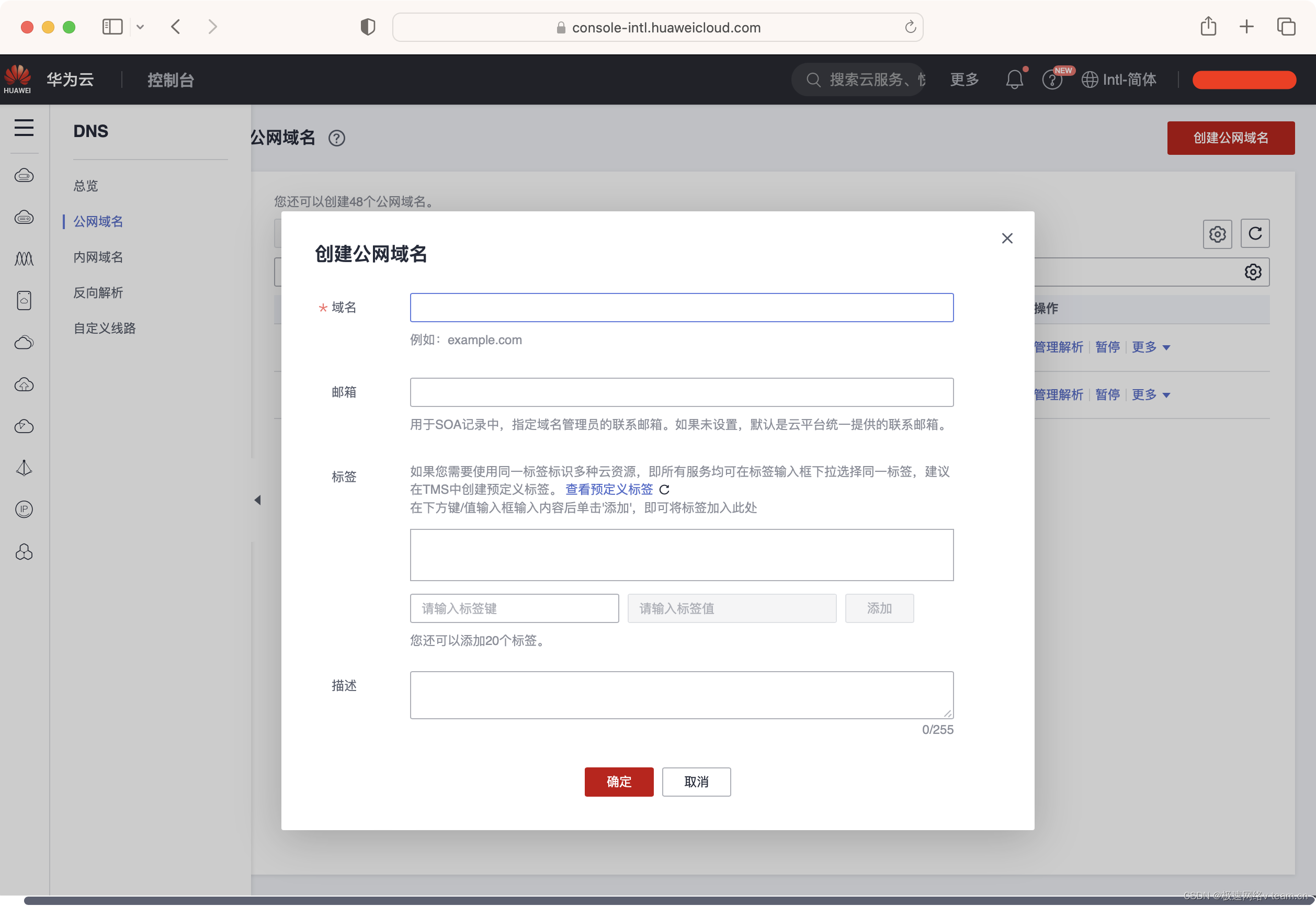Collapse the DNS navigation panel arrow
Screen dimensions: 1316x906
[x=257, y=500]
